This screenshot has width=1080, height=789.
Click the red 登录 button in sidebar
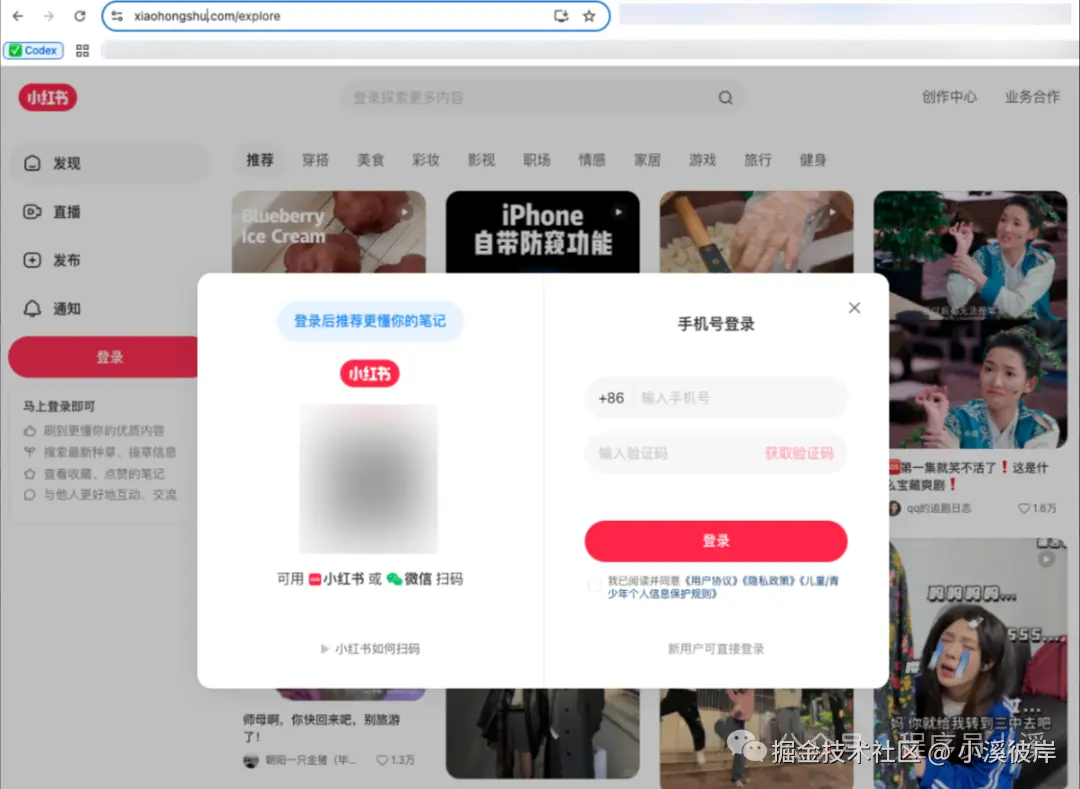[103, 357]
